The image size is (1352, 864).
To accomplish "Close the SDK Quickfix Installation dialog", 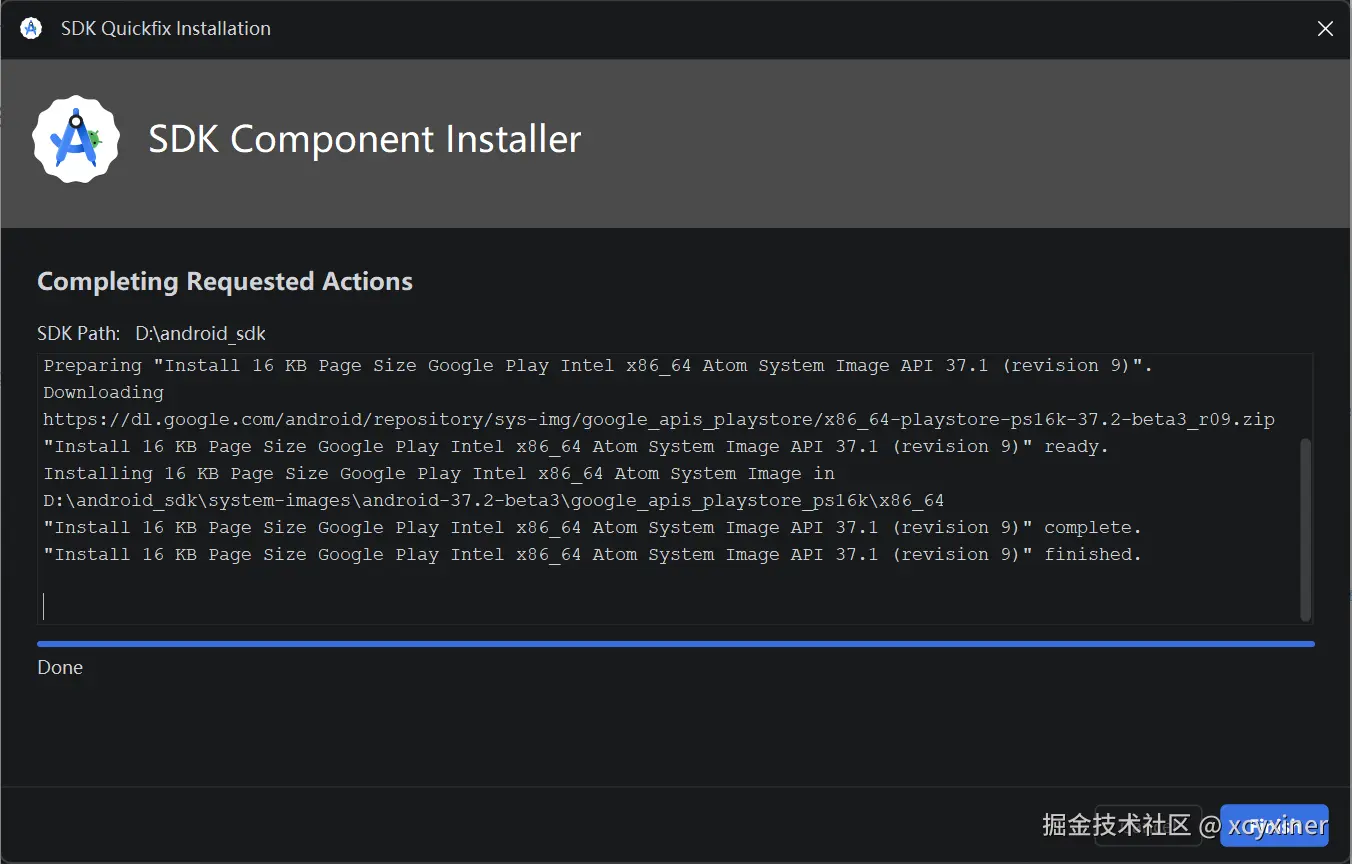I will [x=1325, y=29].
